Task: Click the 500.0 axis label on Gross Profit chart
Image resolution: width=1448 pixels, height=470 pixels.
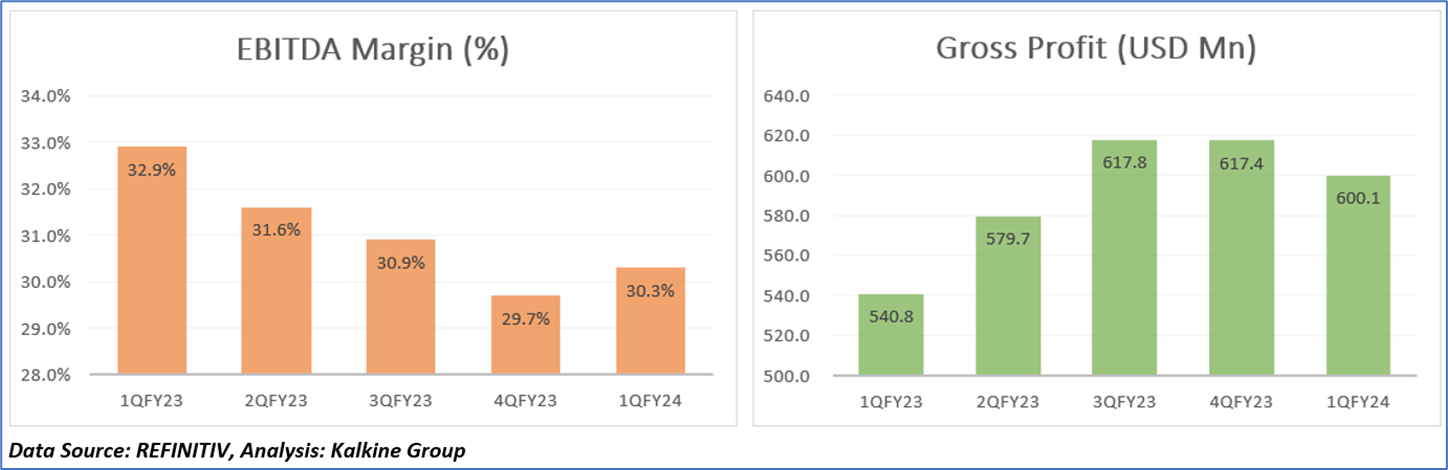Action: [x=787, y=376]
